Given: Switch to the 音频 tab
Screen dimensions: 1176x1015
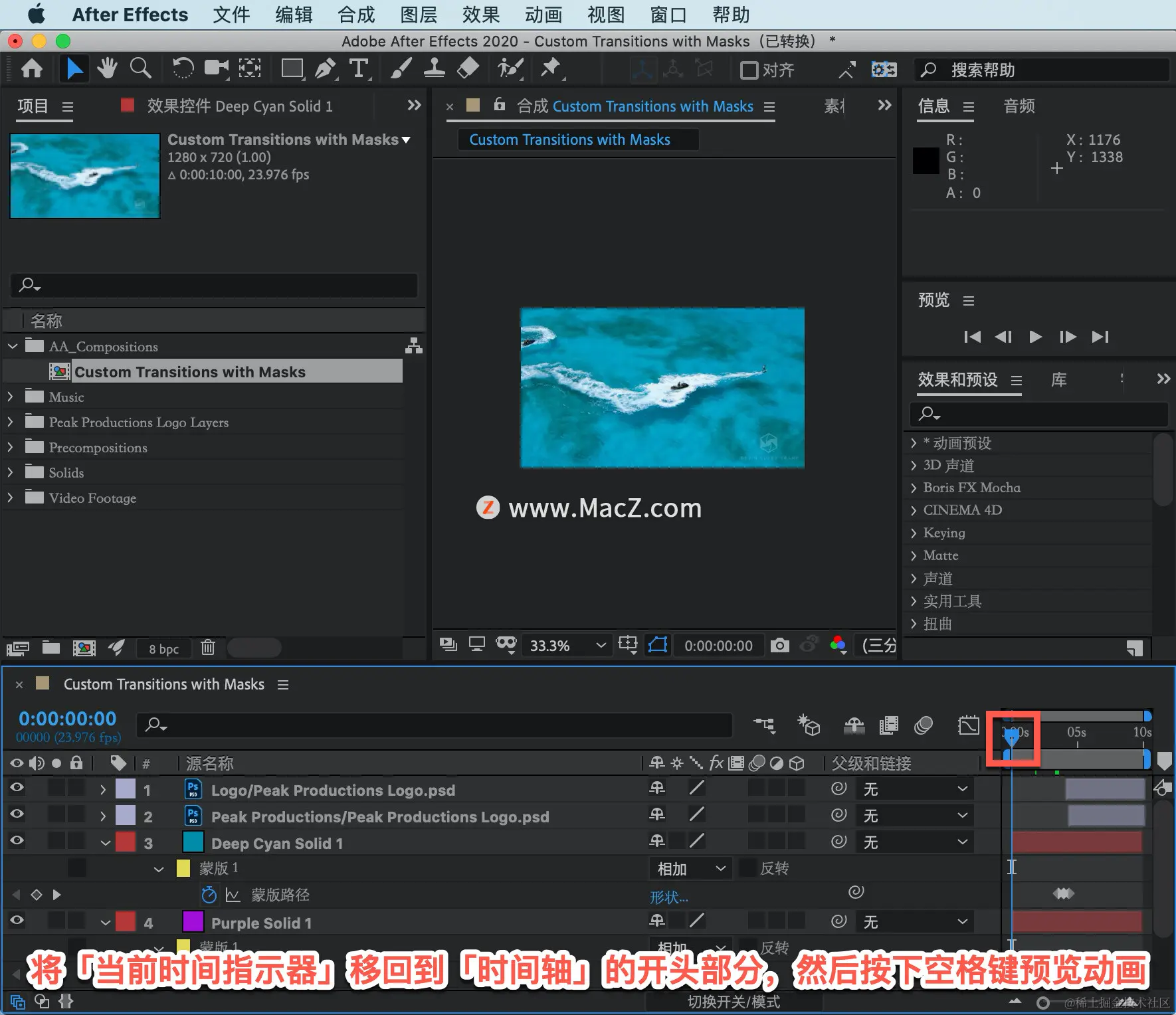Looking at the screenshot, I should (x=1019, y=106).
